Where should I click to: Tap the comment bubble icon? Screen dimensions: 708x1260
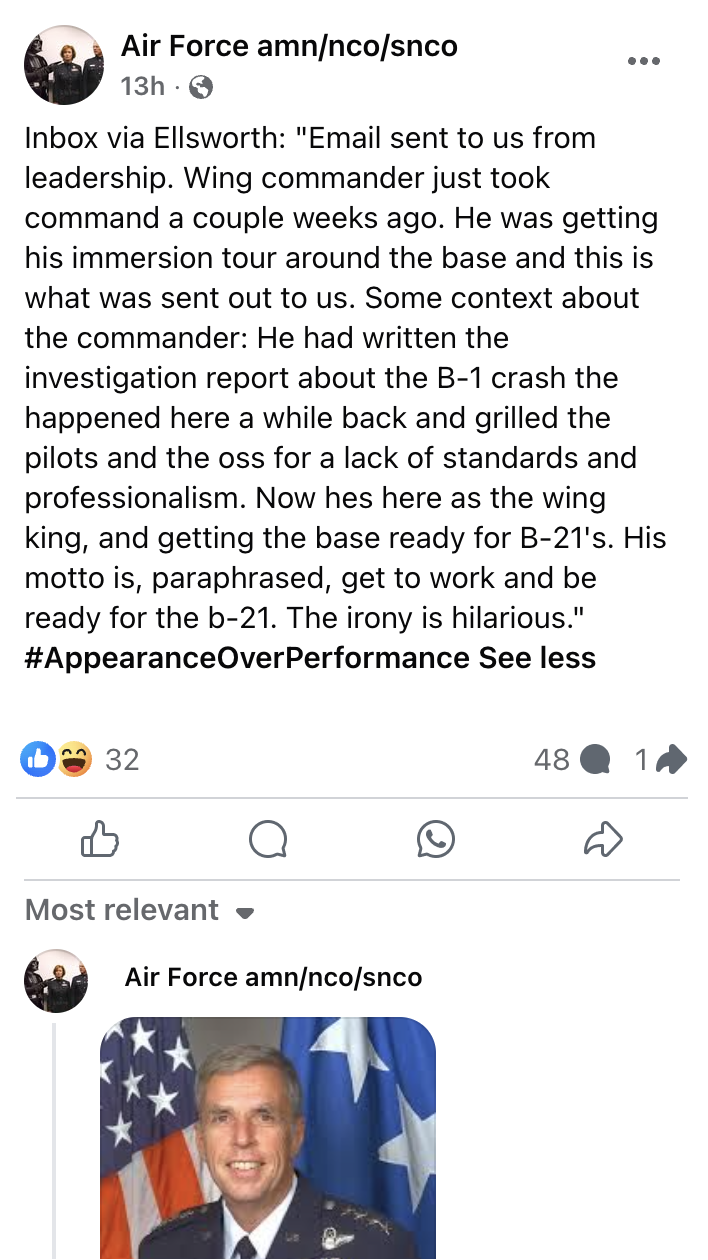click(268, 840)
